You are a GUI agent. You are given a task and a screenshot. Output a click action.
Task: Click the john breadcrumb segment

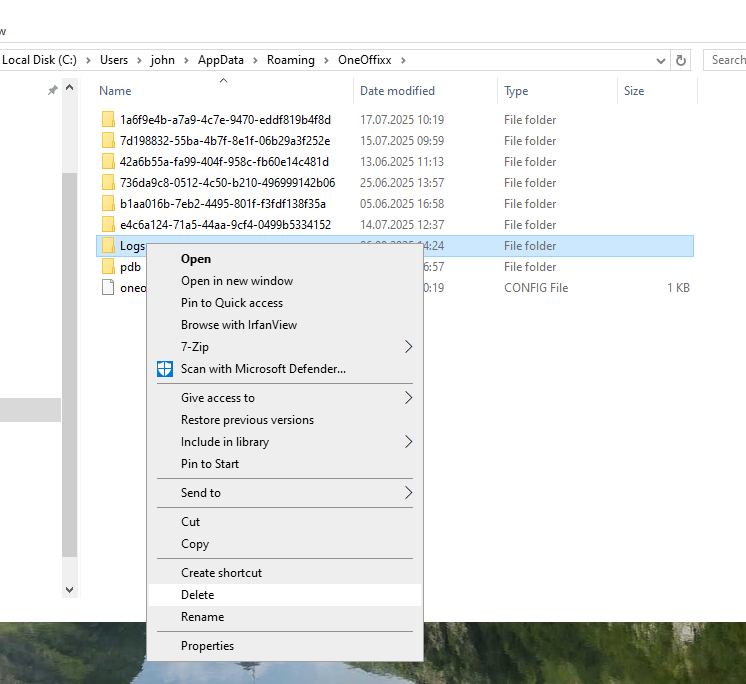(163, 60)
